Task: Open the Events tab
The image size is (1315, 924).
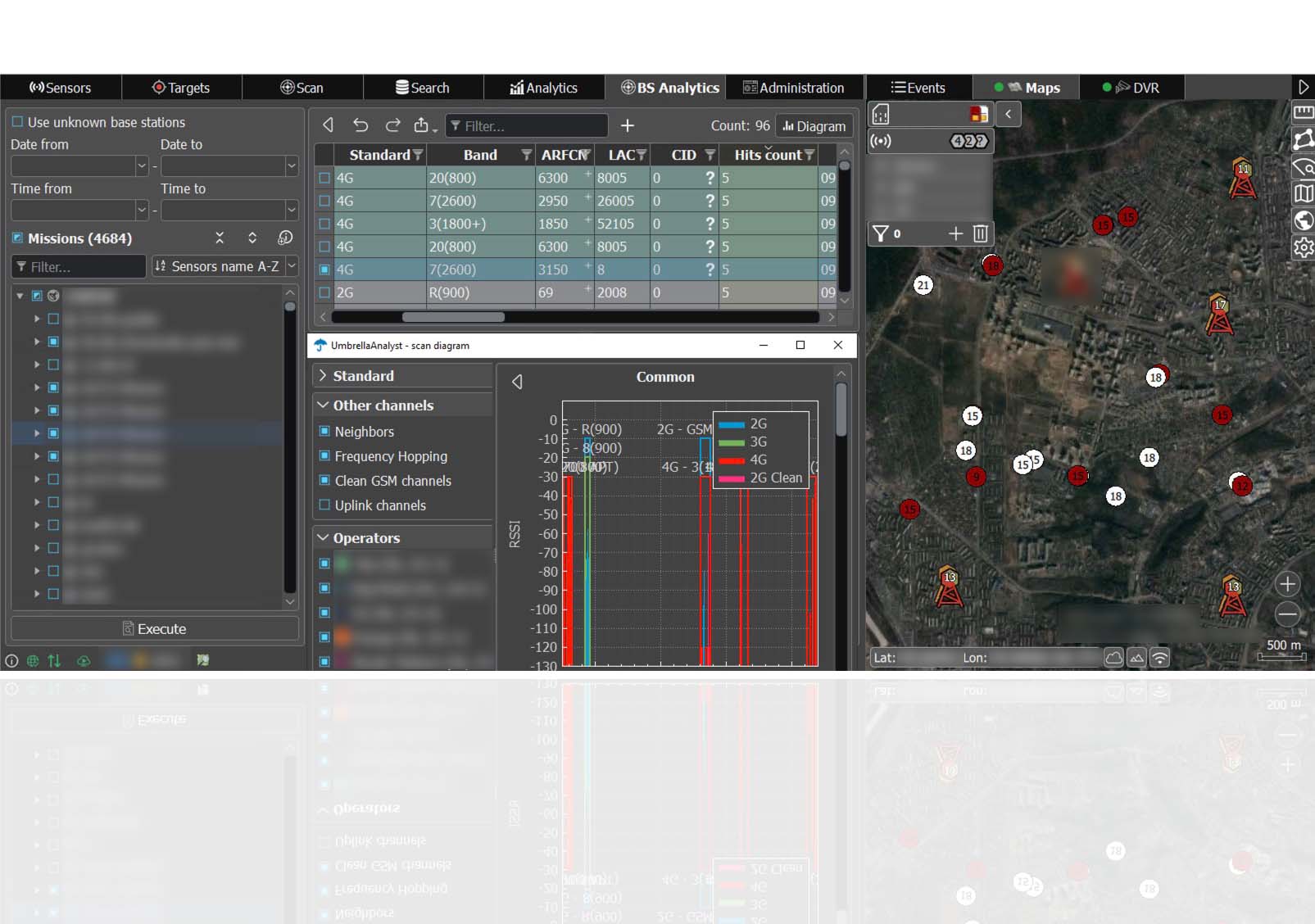Action: click(918, 88)
